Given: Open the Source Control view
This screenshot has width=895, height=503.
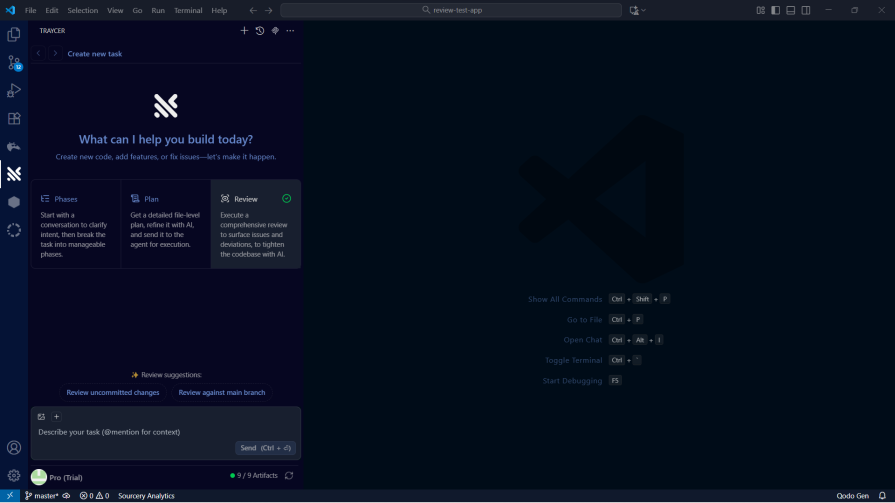Looking at the screenshot, I should [x=14, y=62].
